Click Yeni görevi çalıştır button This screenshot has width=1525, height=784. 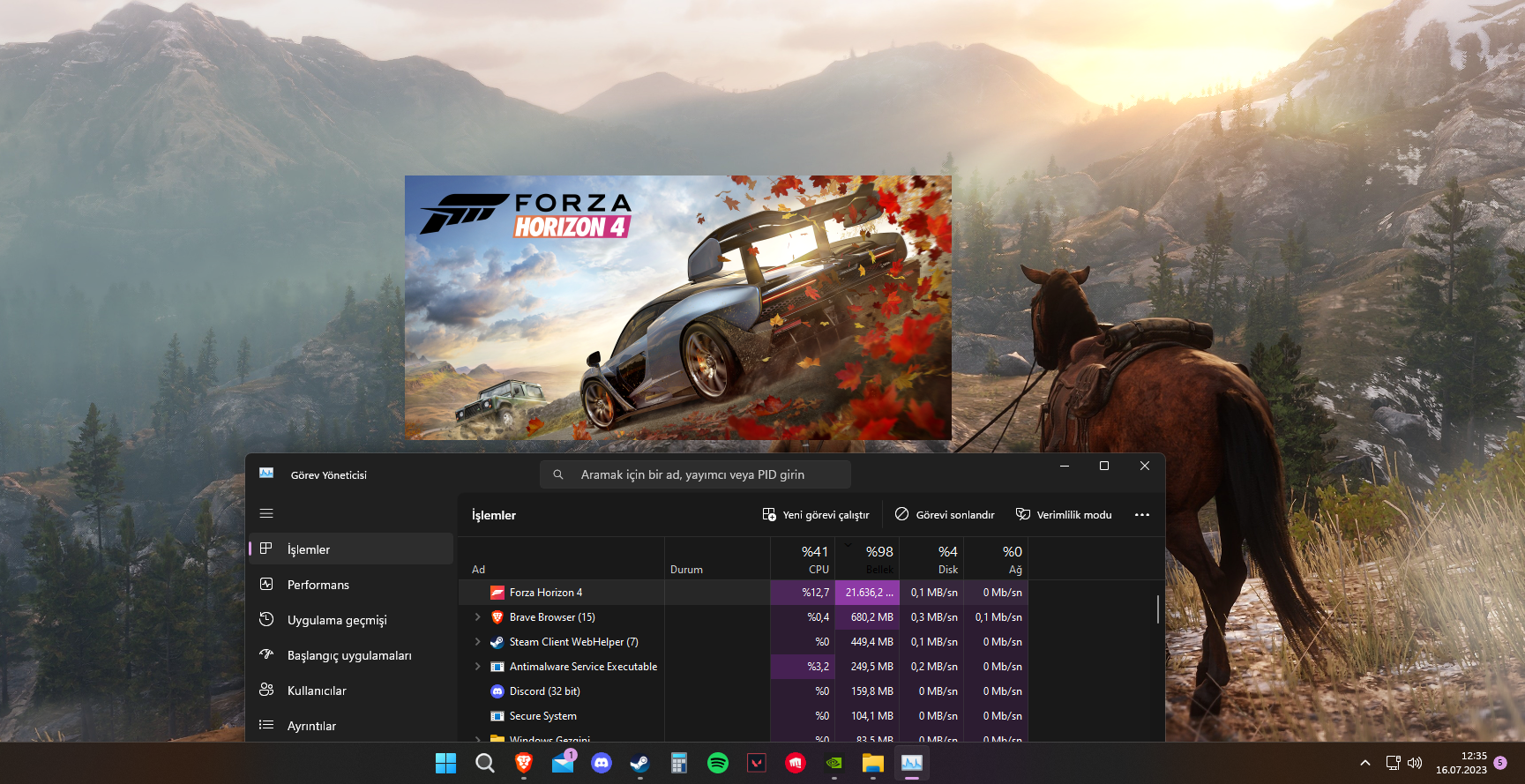(x=816, y=515)
